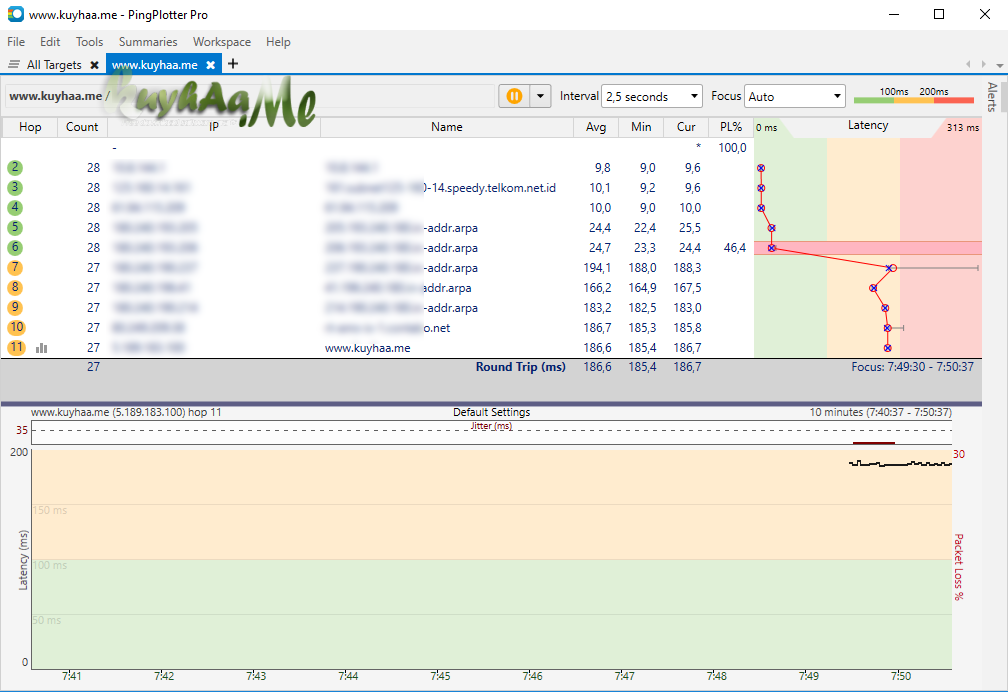
Task: Click the red packet loss bar in jitter strip
Action: [x=874, y=442]
